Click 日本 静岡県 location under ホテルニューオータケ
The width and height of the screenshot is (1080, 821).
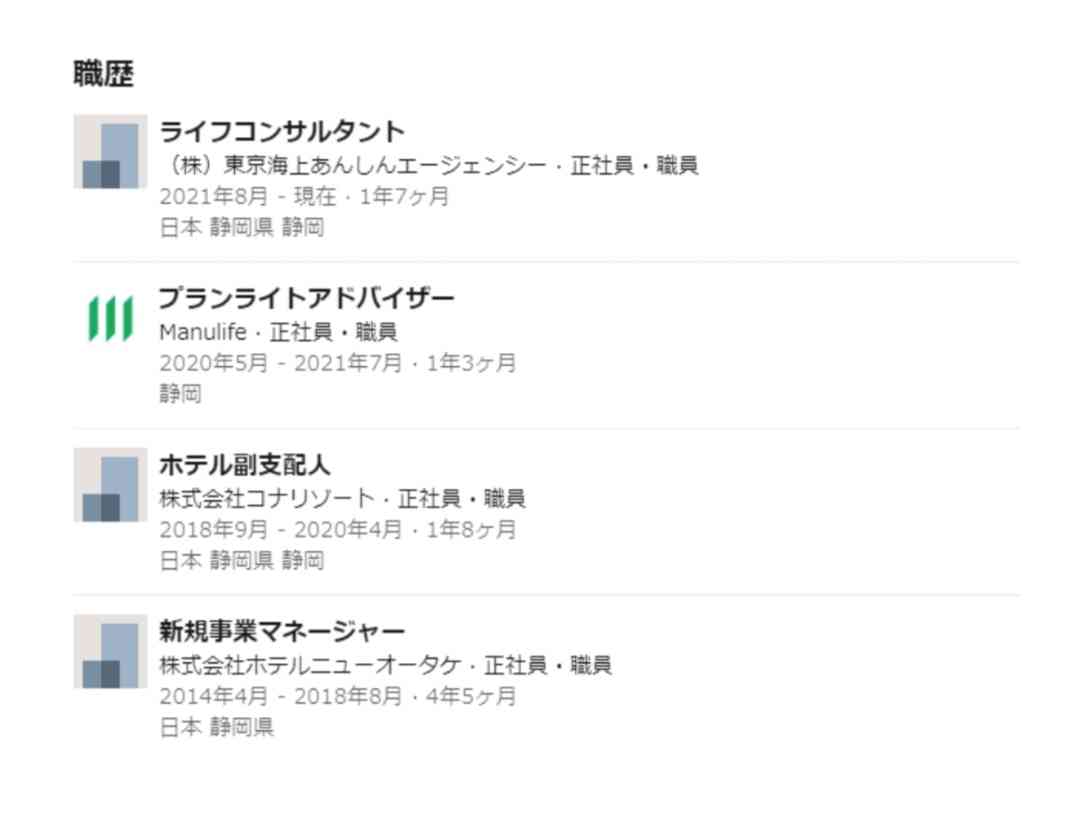(217, 727)
